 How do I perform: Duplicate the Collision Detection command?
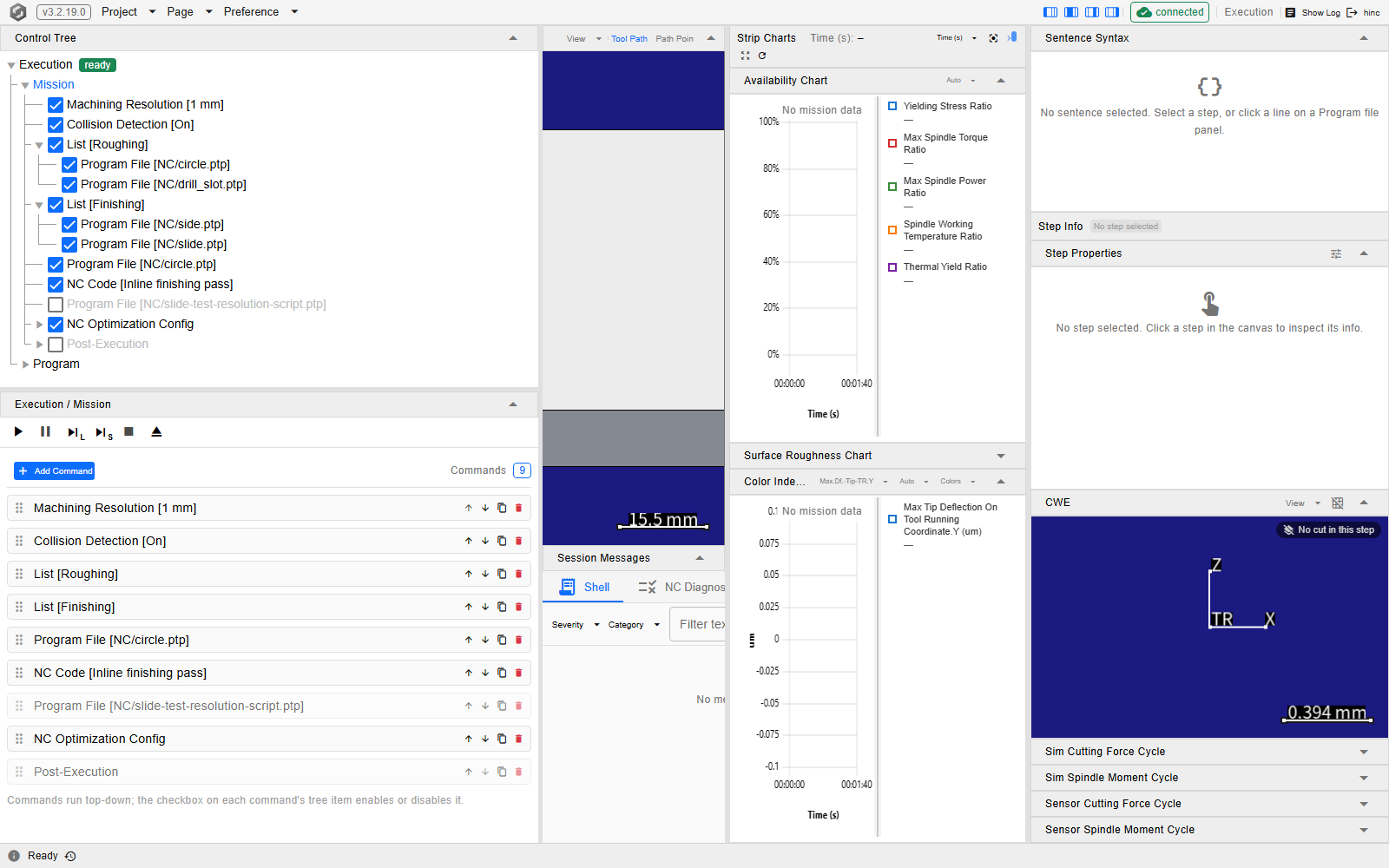click(502, 541)
